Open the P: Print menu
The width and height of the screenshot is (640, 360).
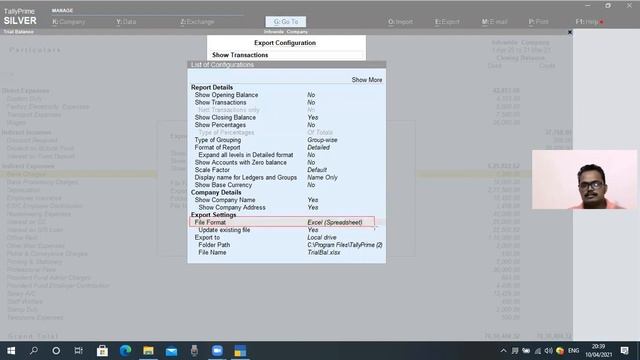(x=538, y=22)
